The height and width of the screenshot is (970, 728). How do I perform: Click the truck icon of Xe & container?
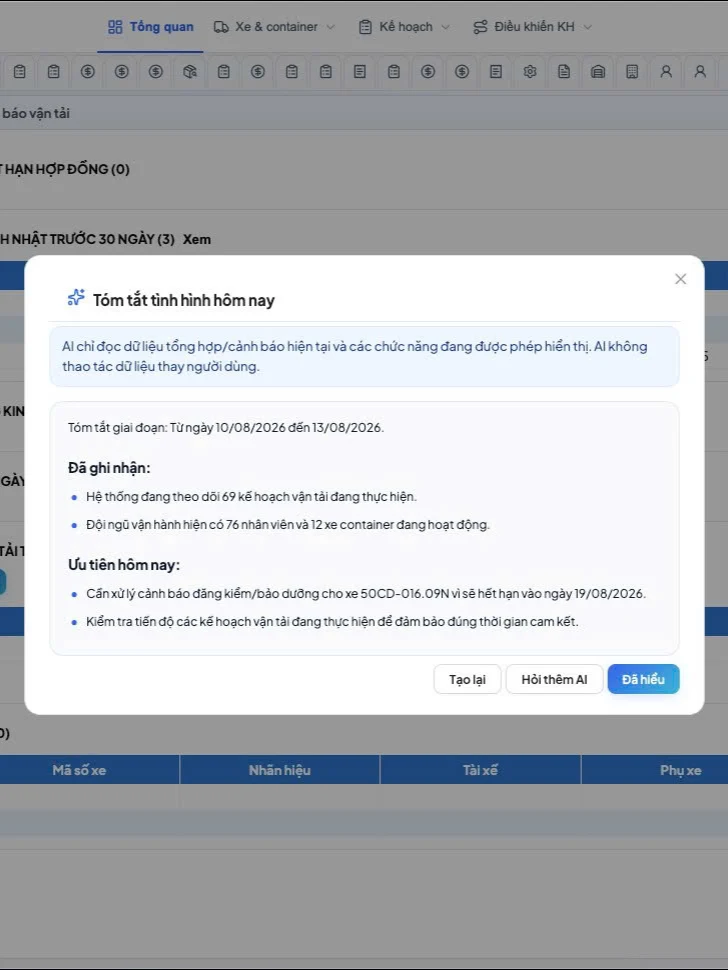[x=221, y=27]
